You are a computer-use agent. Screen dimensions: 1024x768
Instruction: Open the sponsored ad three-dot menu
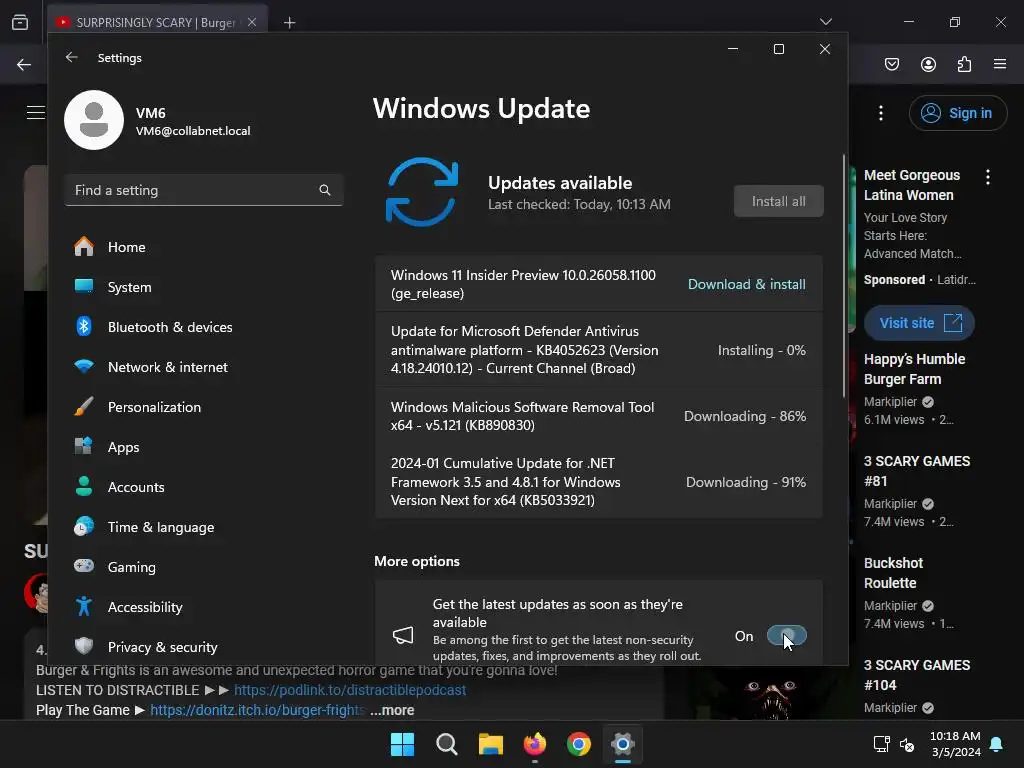point(987,176)
